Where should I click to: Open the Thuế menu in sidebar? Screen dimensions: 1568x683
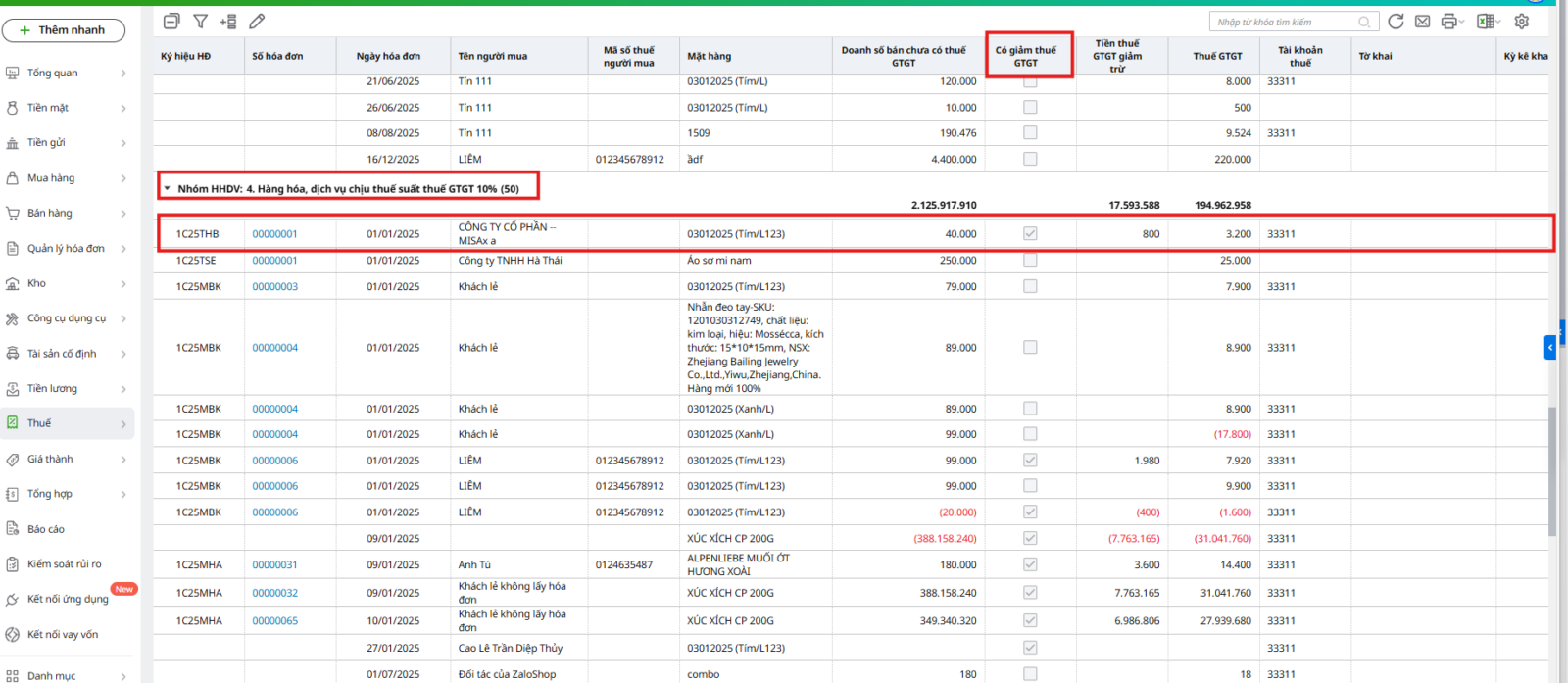tap(39, 423)
